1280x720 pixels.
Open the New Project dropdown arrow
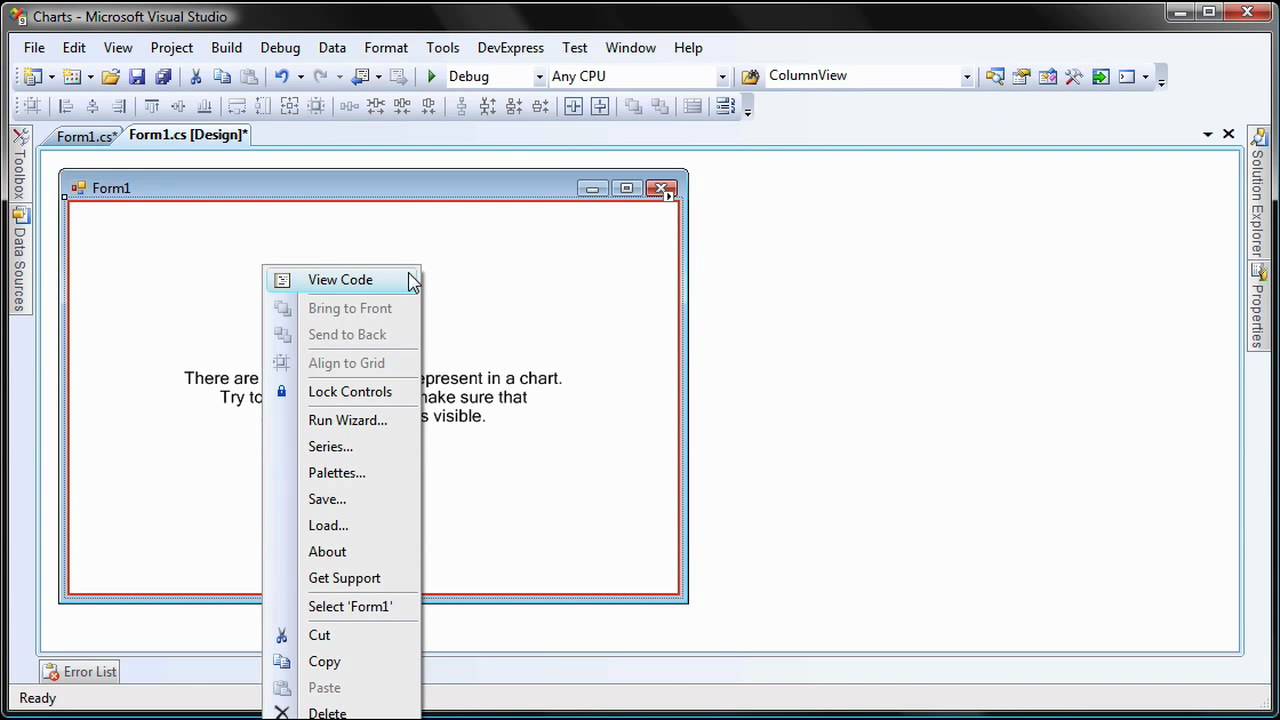point(51,76)
